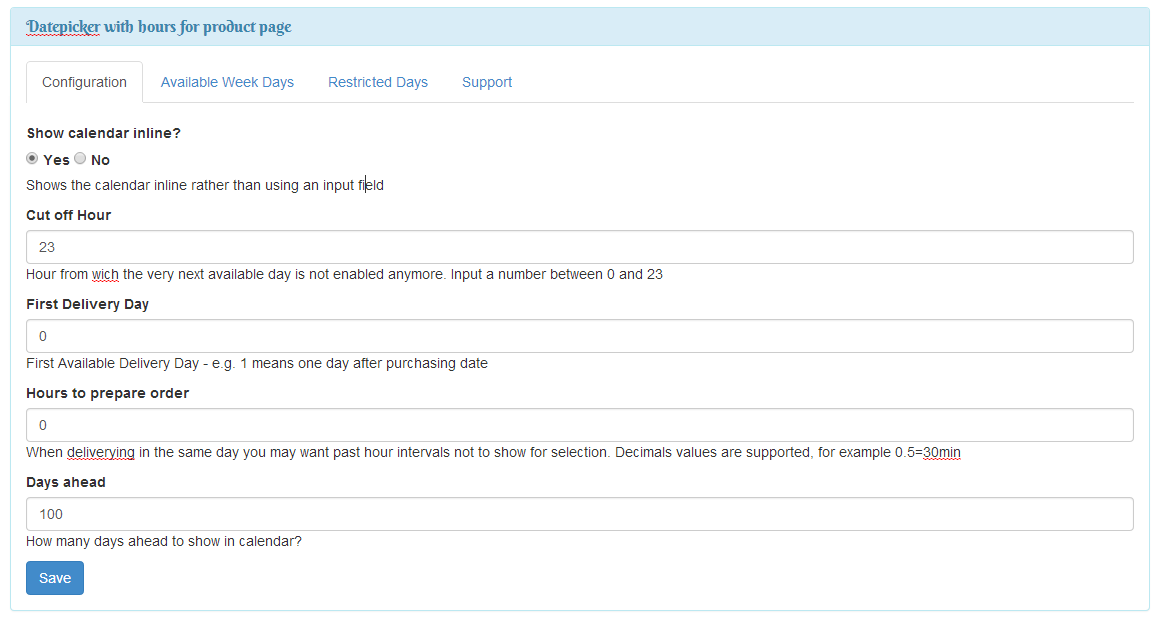Select the No radio button for inline calendar
Image resolution: width=1158 pixels, height=621 pixels.
point(80,159)
